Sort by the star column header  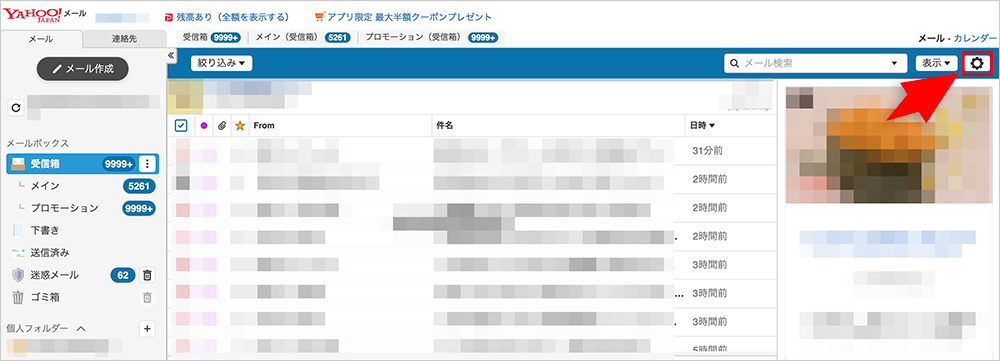pyautogui.click(x=240, y=126)
